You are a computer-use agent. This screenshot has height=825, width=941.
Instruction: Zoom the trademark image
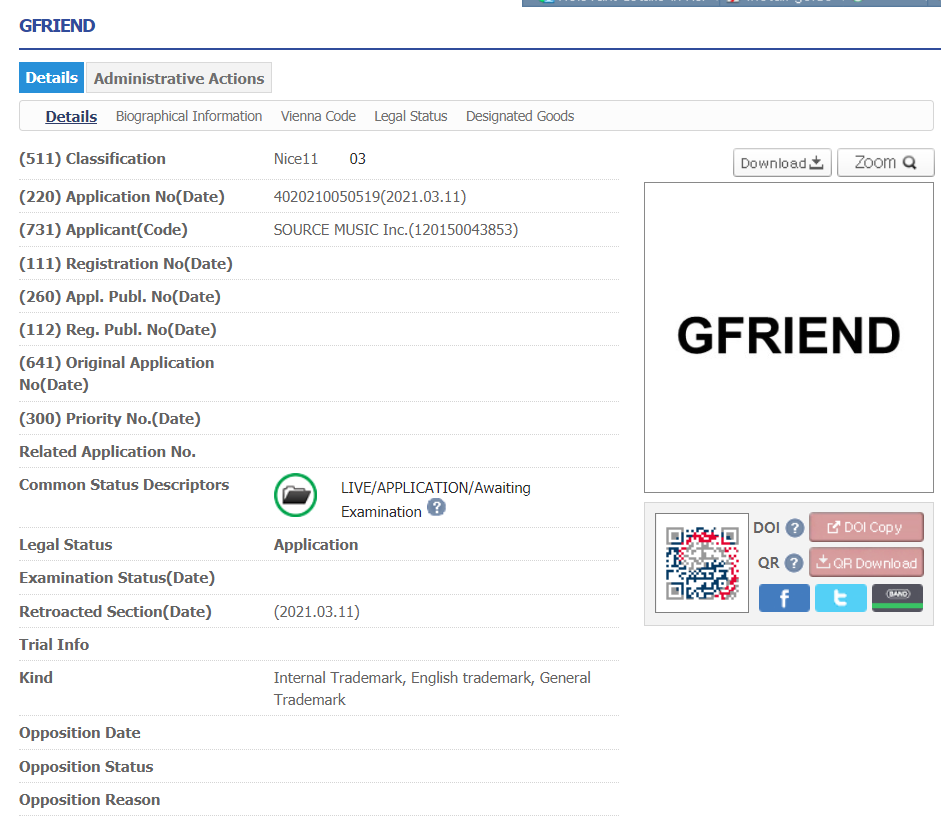coord(885,163)
